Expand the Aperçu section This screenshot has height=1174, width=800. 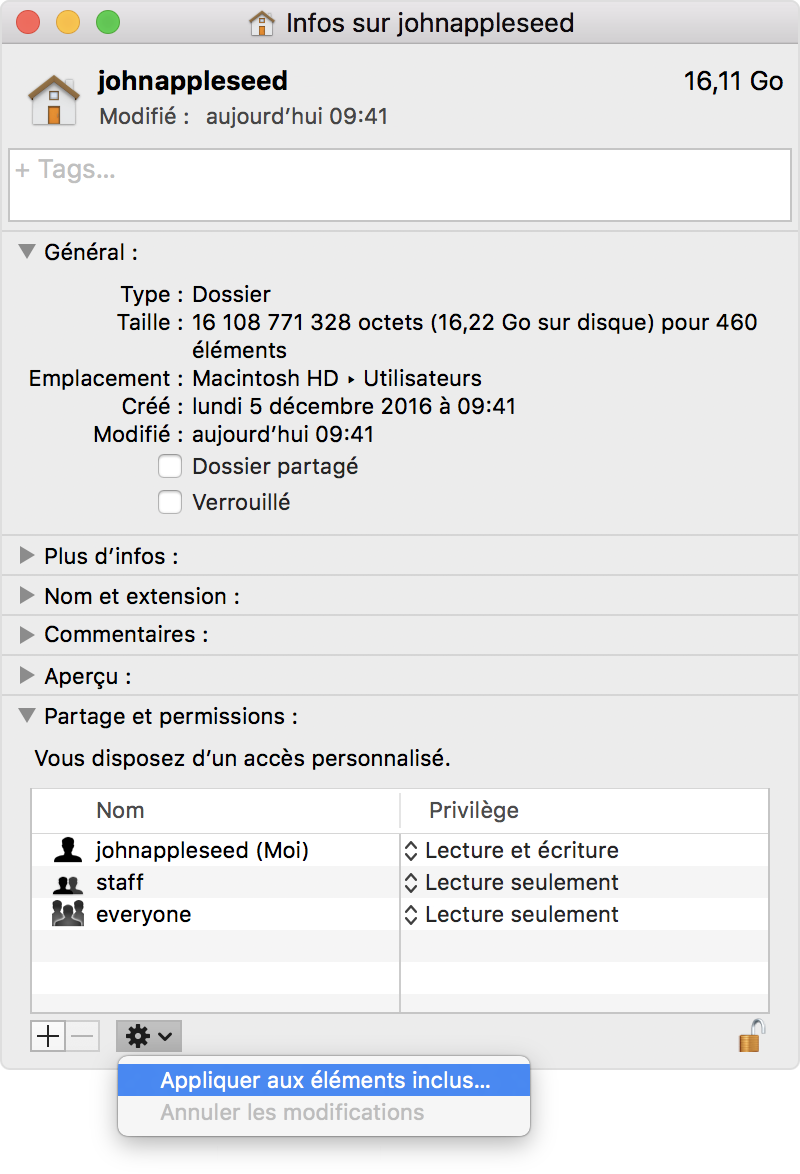click(27, 677)
